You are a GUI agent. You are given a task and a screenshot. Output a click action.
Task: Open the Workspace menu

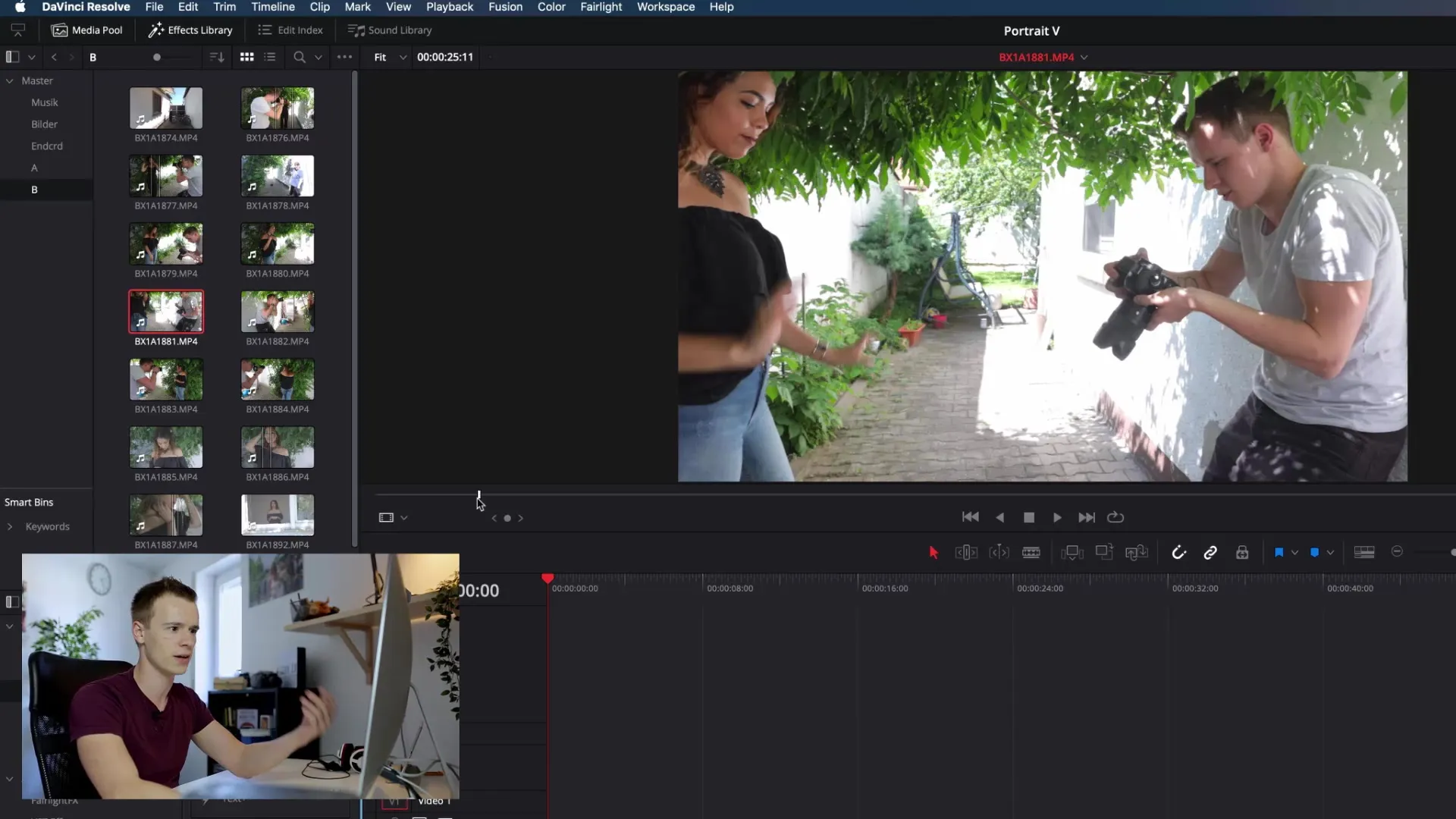(x=666, y=7)
